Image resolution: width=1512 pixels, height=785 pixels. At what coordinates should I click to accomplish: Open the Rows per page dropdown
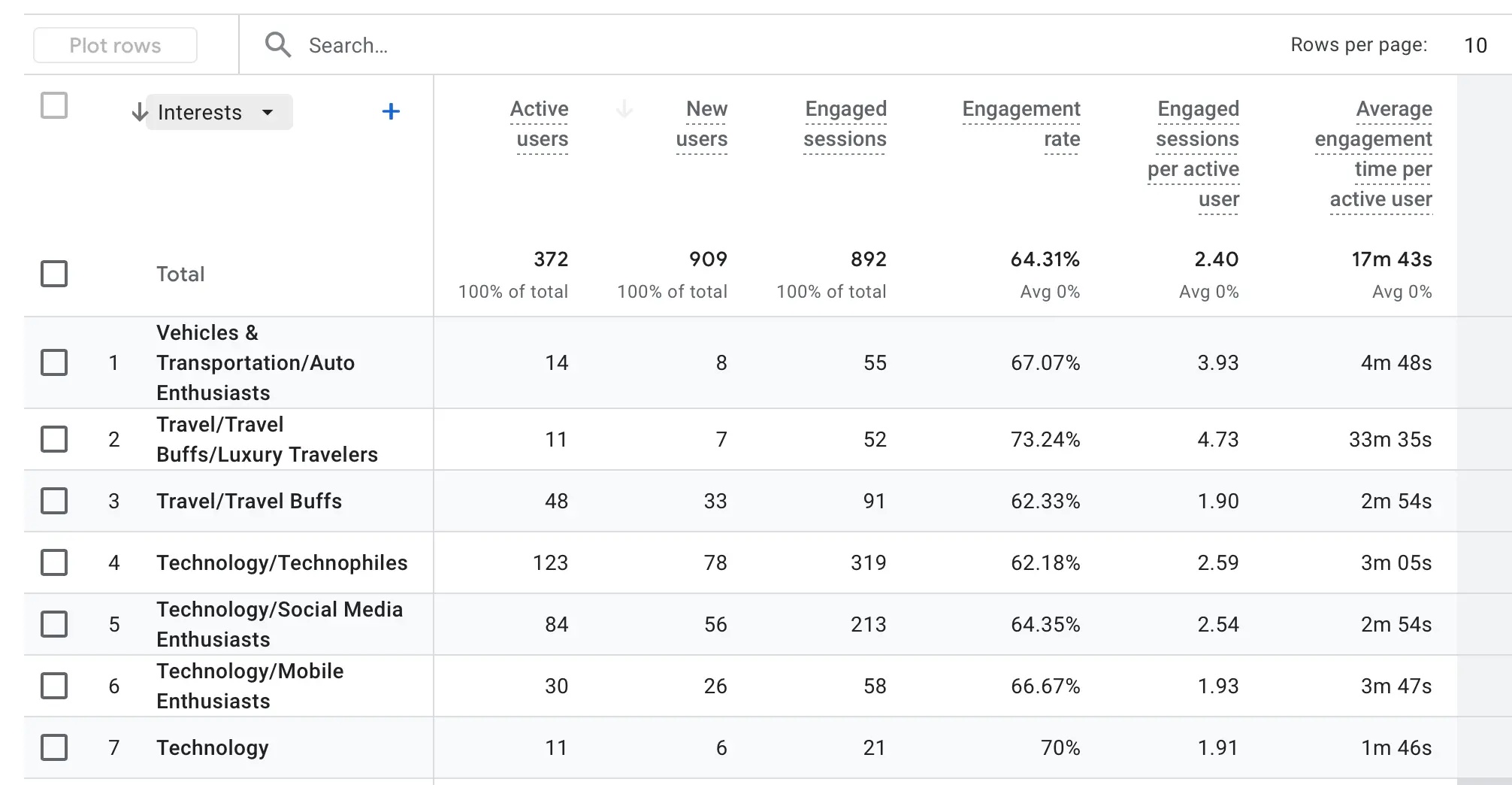(1474, 45)
